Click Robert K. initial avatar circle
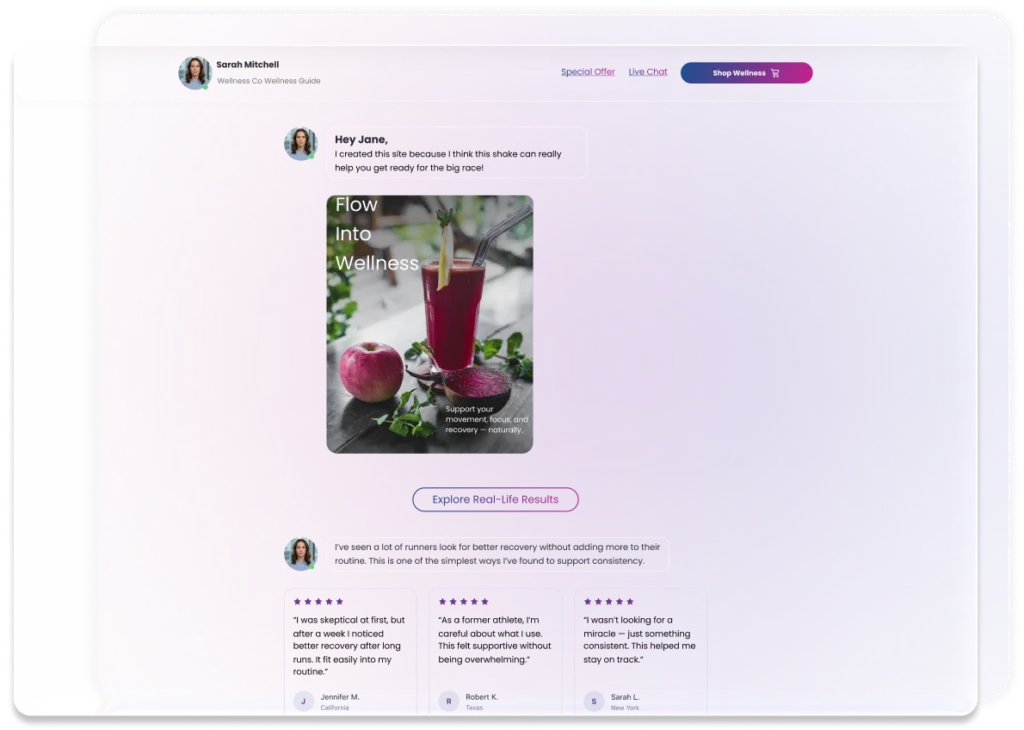 [449, 701]
